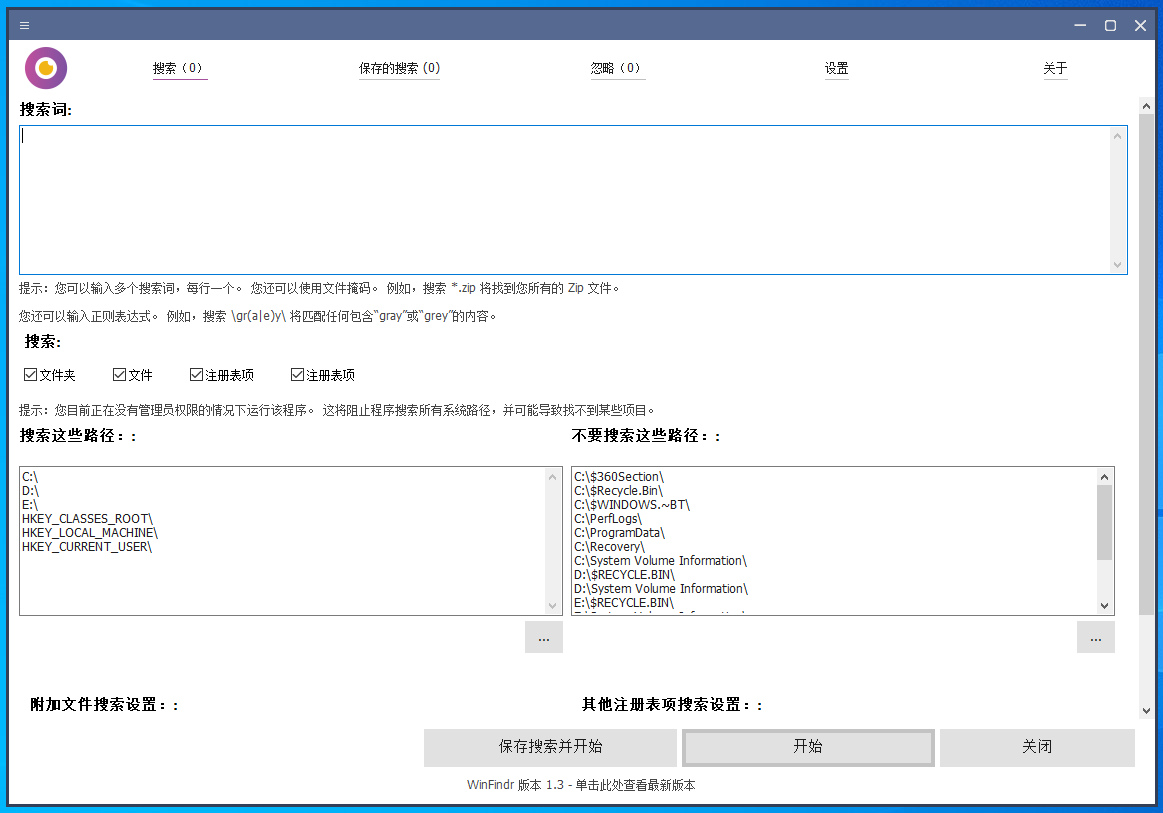Open the 设置 tab
1163x813 pixels.
tap(836, 69)
